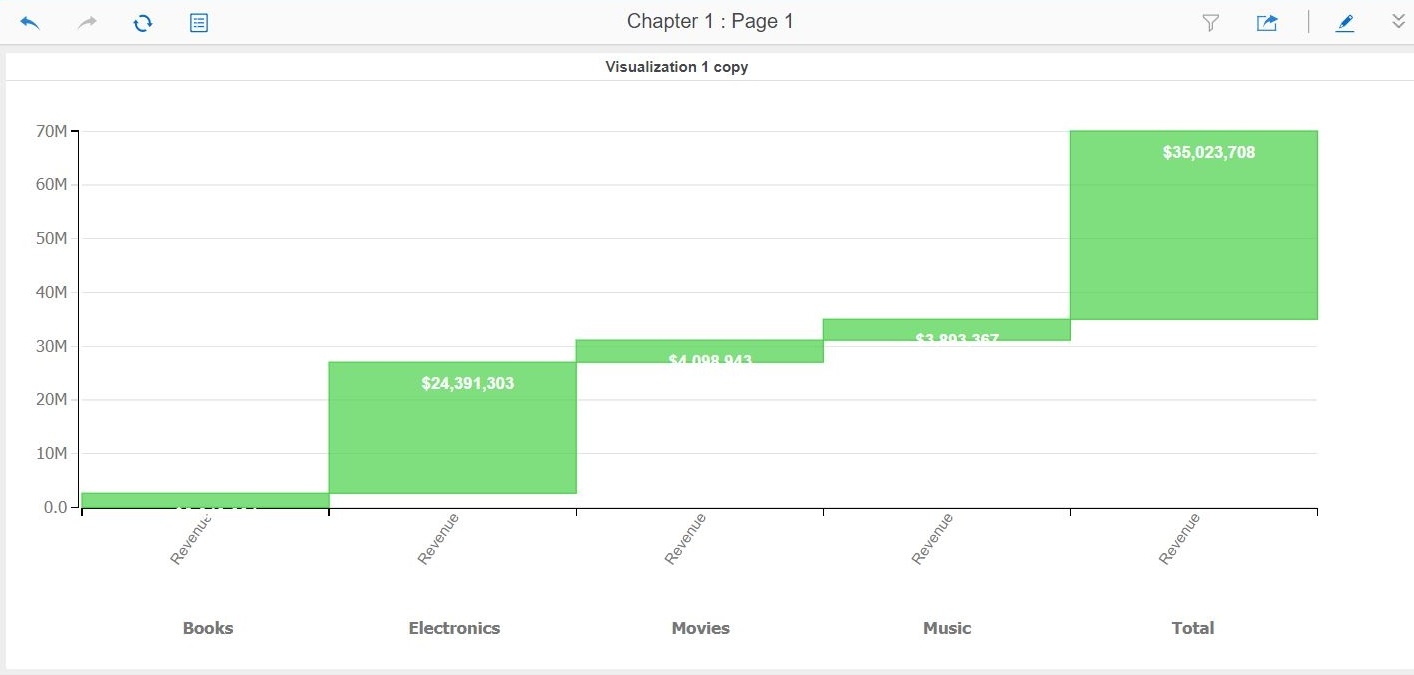Screen dimensions: 1414x675
Task: Click the Electronics category label
Action: click(454, 628)
